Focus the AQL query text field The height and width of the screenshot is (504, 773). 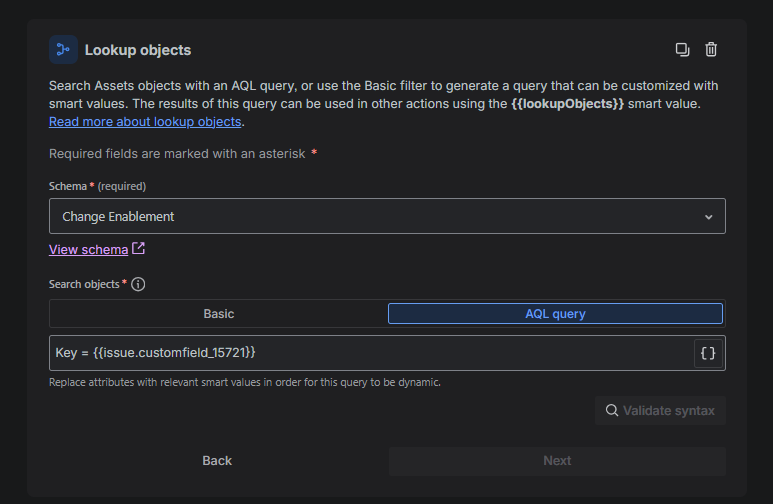[370, 353]
